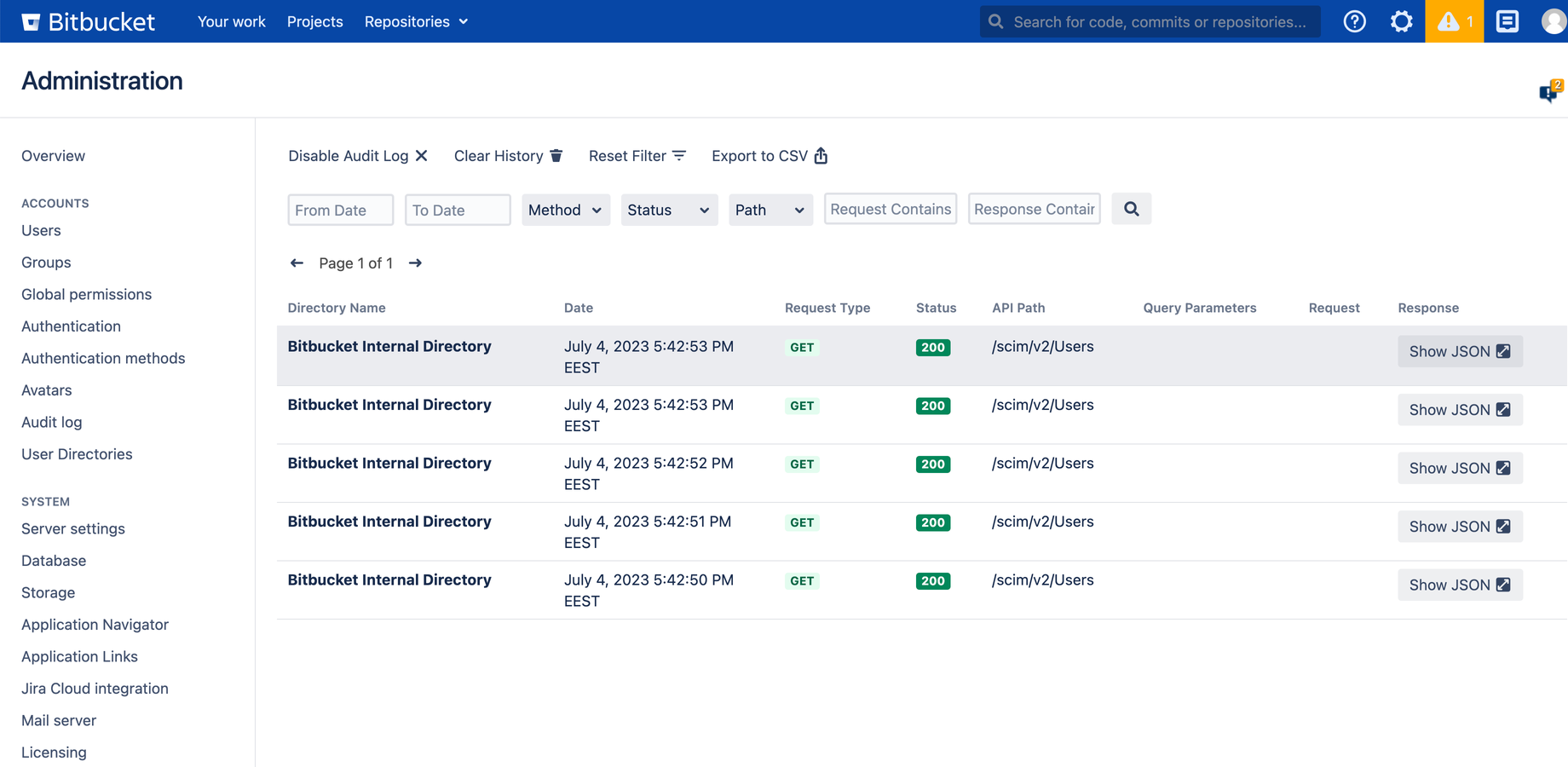
Task: Click /scim/v2/Users in the 5:42:51 PM row
Action: pyautogui.click(x=1043, y=522)
